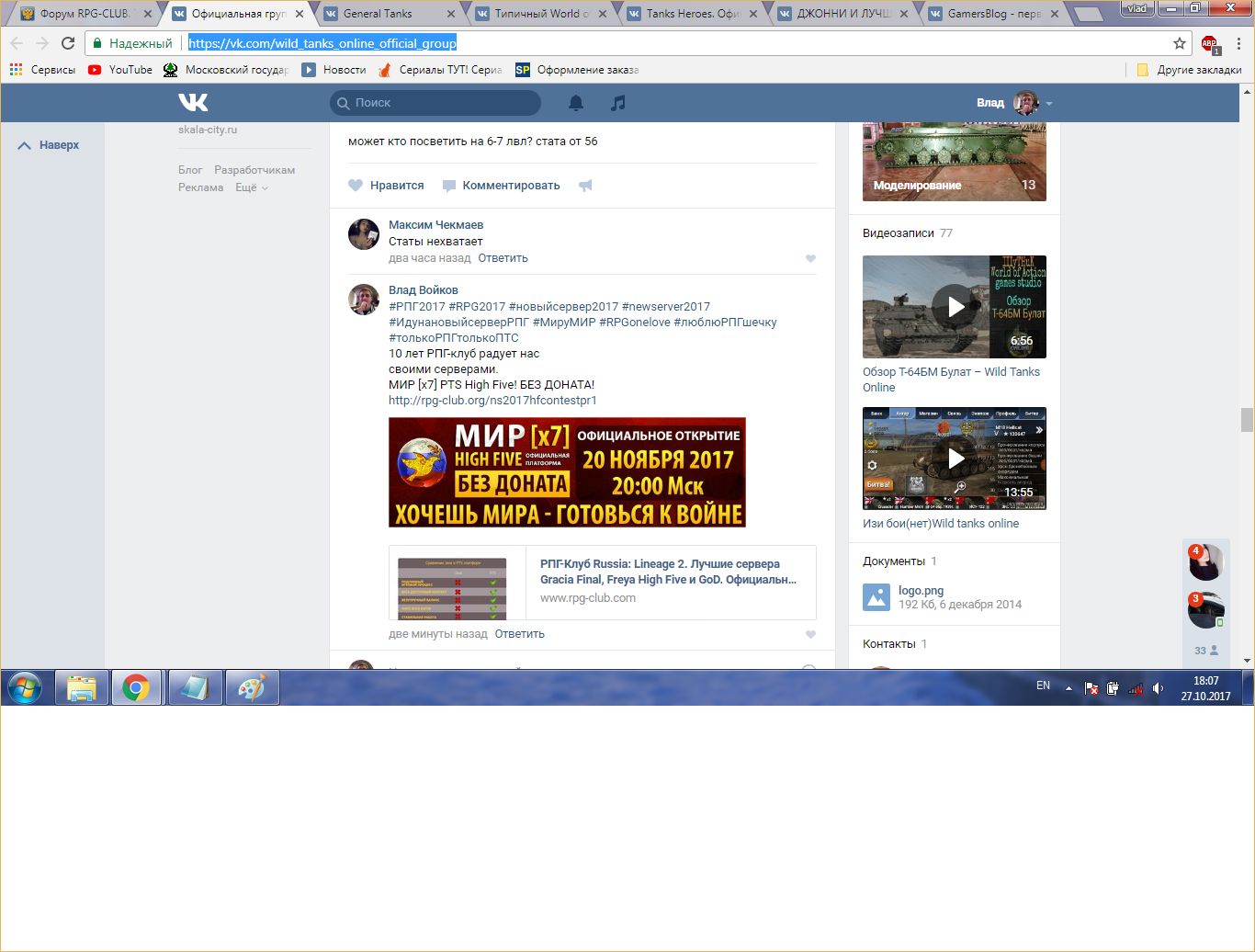The image size is (1255, 952).
Task: Go back with the browser back arrow
Action: [x=17, y=43]
